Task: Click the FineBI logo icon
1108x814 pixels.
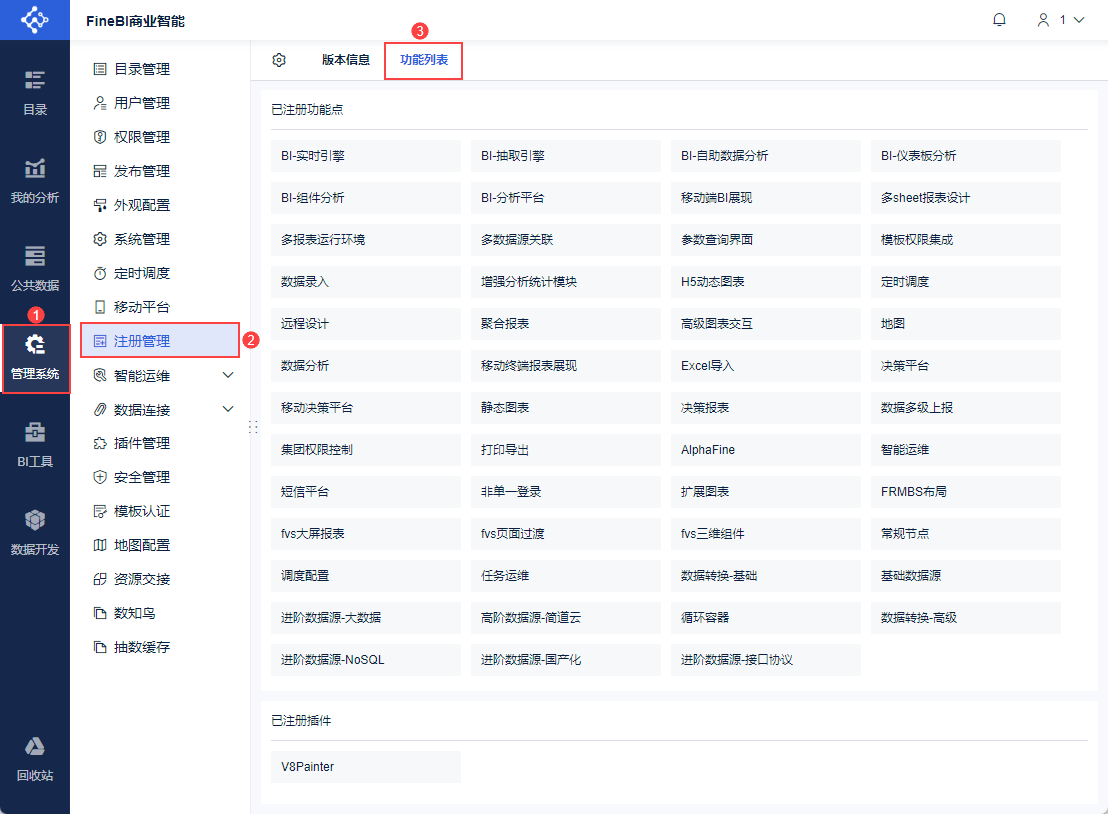Action: tap(35, 20)
